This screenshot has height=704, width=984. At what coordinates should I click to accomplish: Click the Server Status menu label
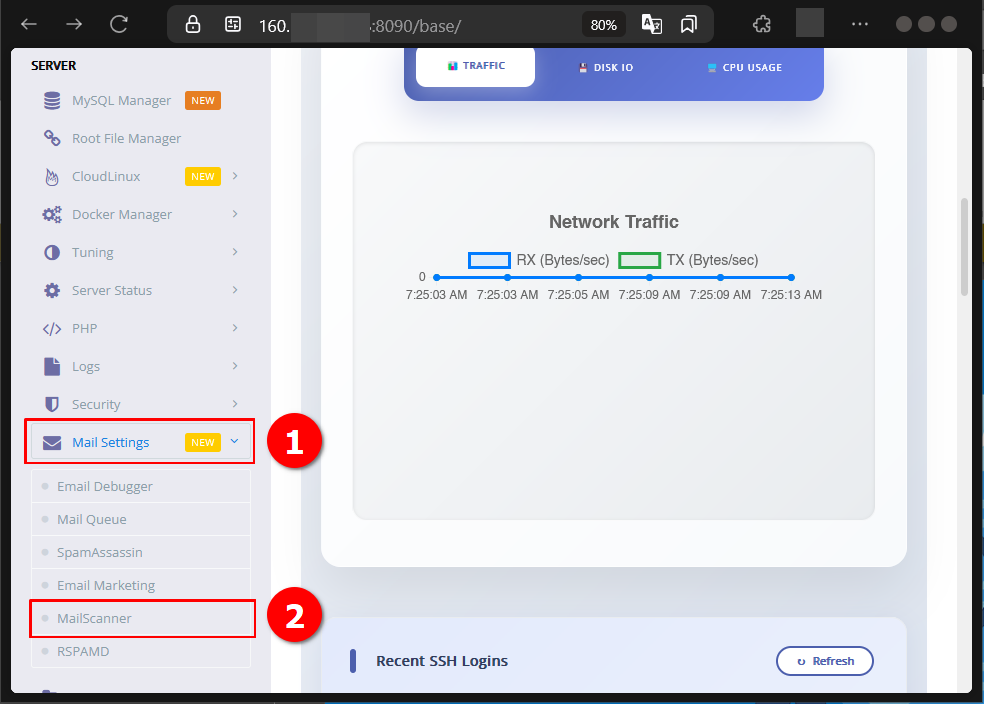(x=112, y=291)
